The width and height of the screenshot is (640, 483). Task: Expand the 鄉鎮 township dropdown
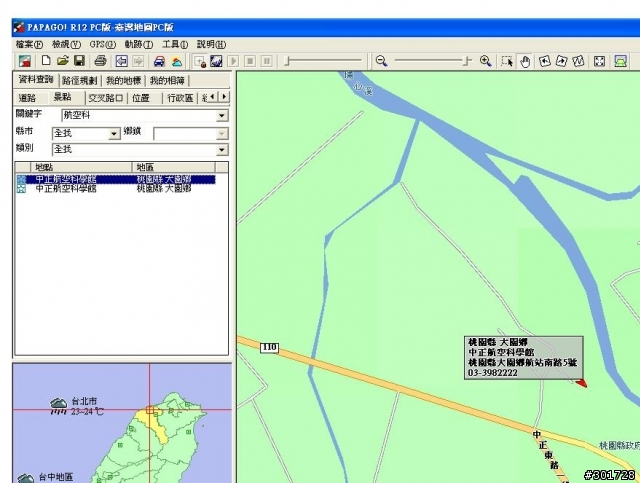pyautogui.click(x=222, y=134)
